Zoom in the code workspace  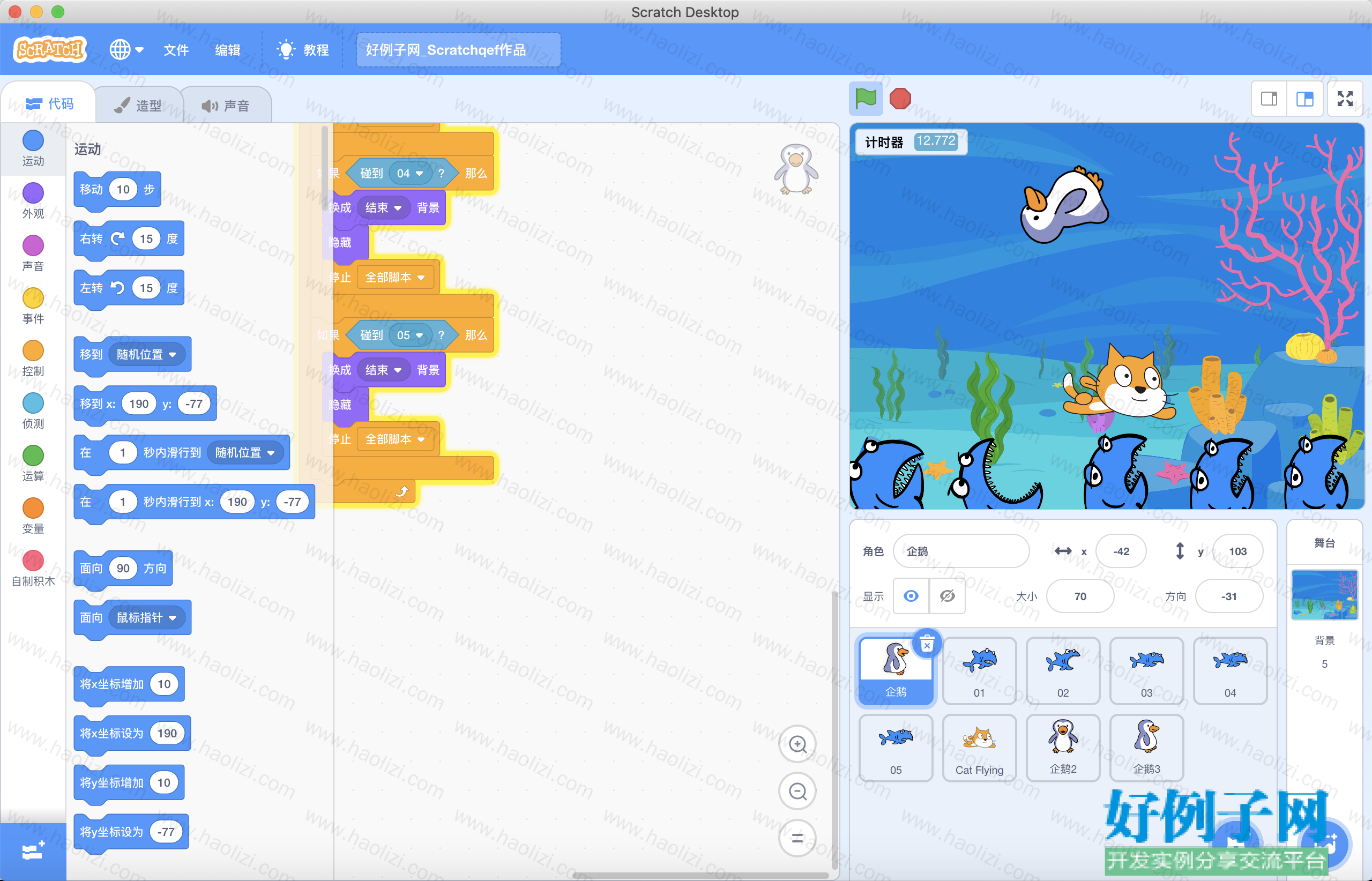click(797, 744)
